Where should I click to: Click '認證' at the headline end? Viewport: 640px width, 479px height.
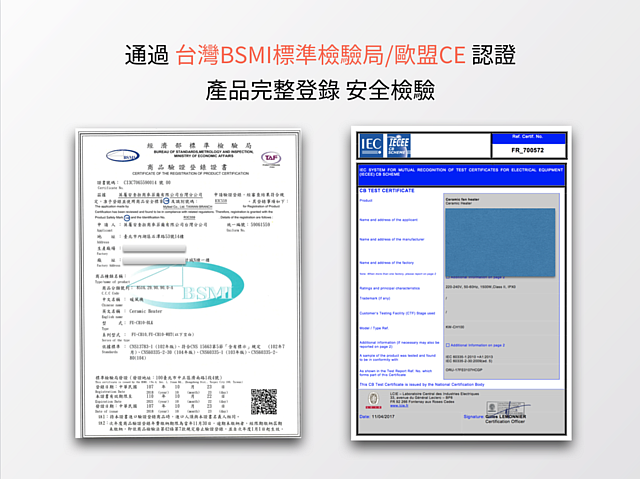coord(494,55)
